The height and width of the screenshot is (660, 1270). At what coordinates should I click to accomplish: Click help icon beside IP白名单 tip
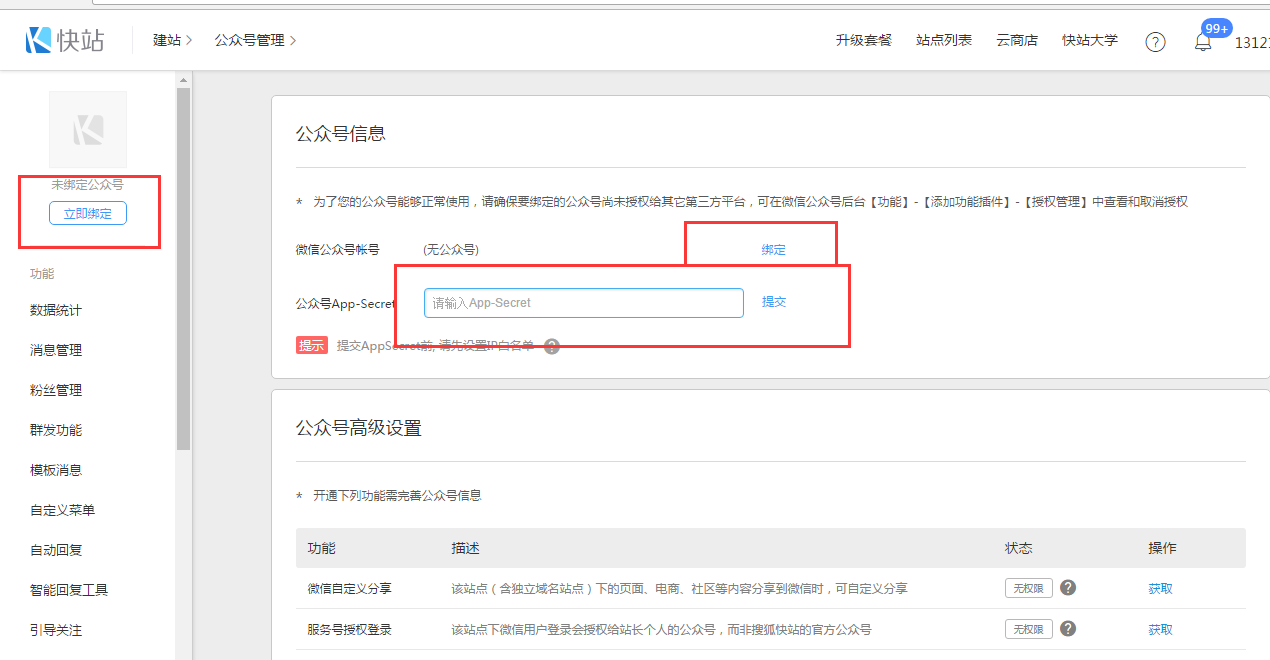552,346
